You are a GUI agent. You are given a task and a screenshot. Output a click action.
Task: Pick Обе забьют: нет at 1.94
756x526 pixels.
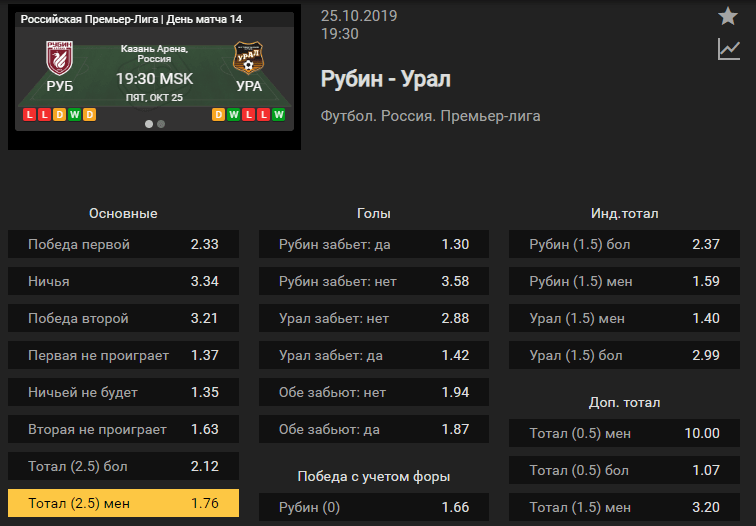374,392
